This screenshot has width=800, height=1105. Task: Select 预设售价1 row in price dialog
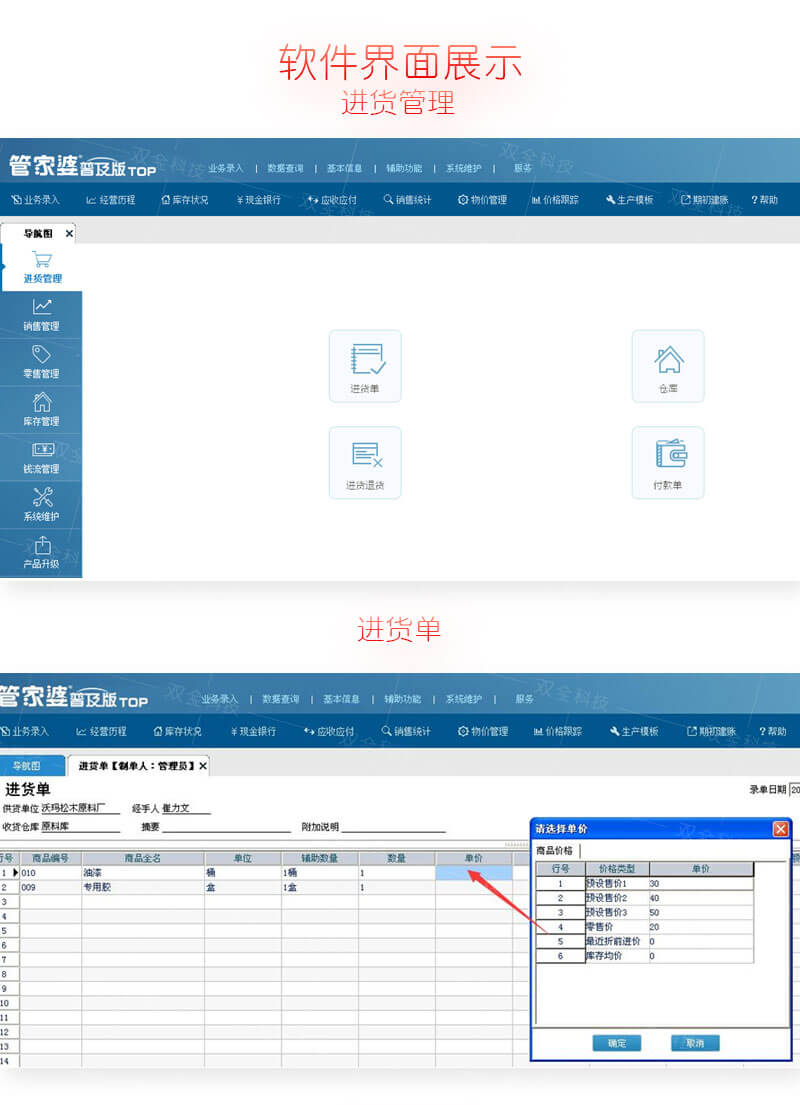click(x=645, y=883)
